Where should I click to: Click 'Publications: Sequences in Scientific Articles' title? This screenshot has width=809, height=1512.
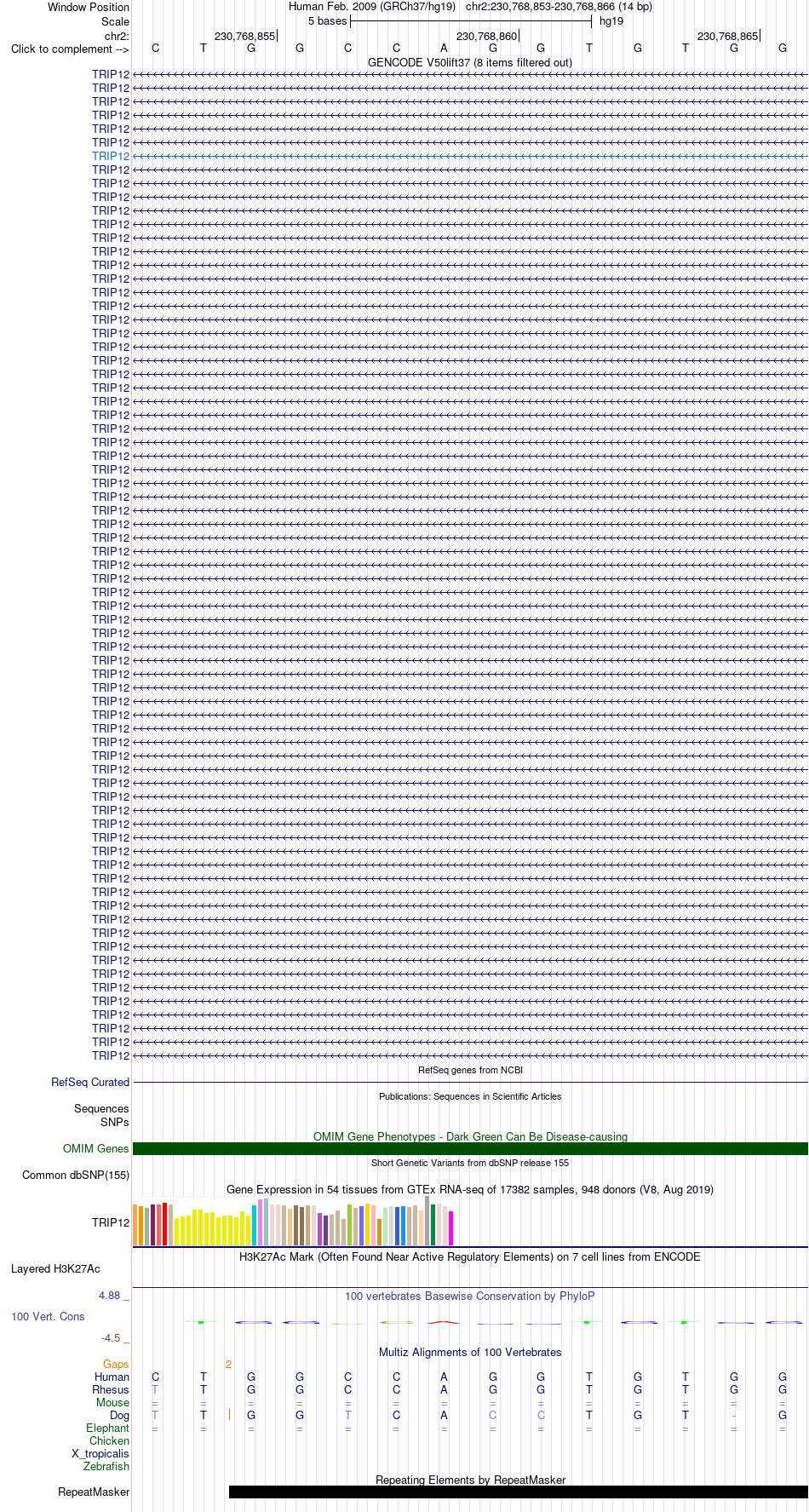470,1096
